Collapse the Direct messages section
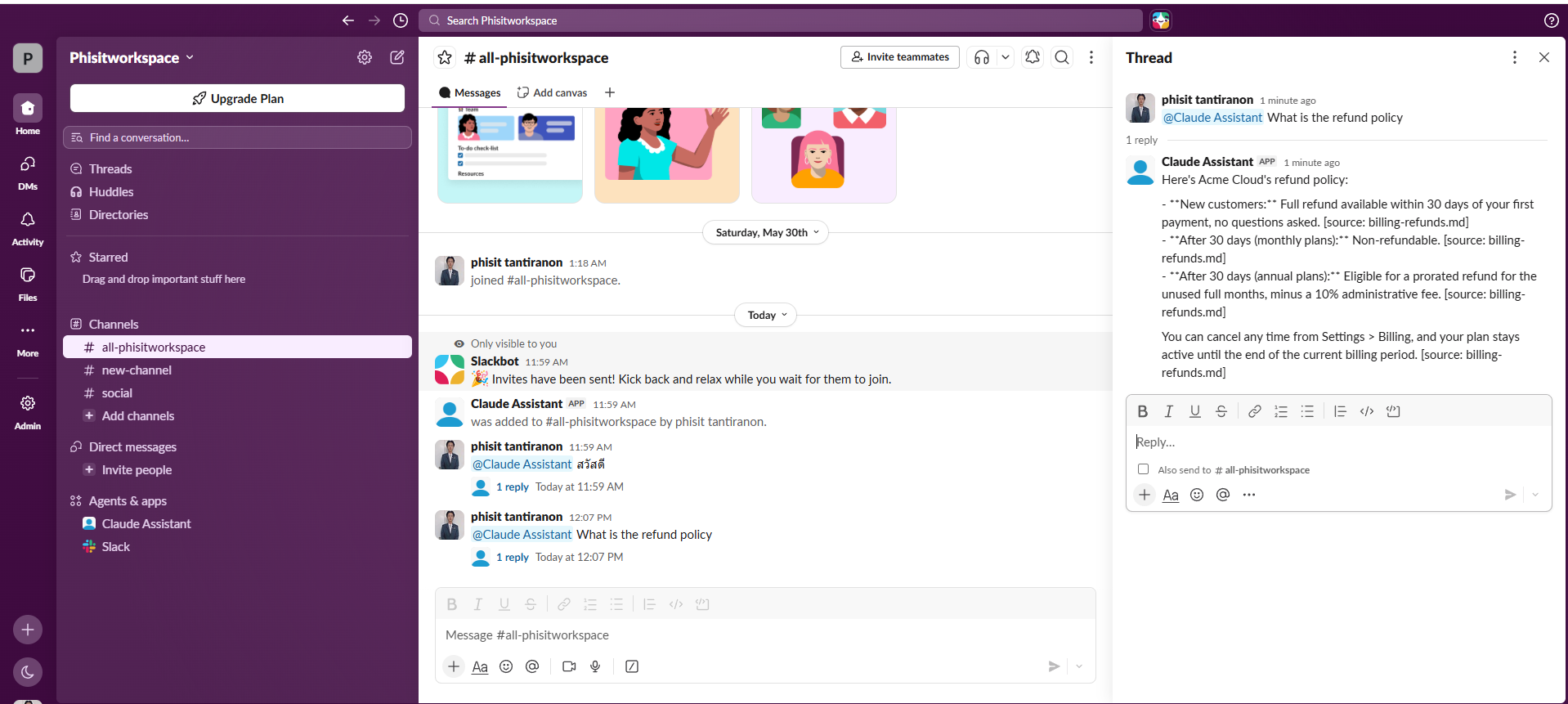 (132, 446)
